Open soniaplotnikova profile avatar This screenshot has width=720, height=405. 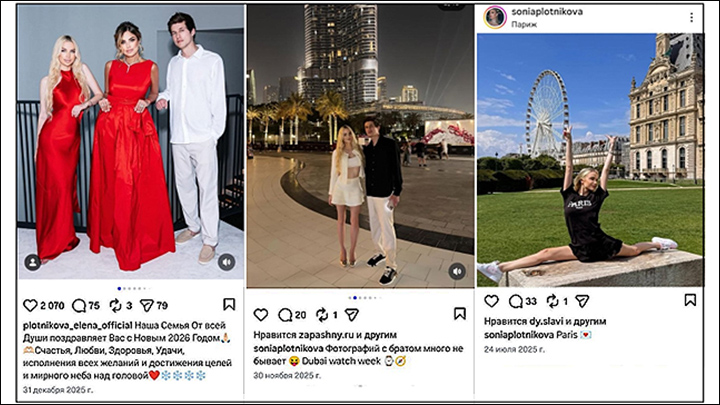495,17
